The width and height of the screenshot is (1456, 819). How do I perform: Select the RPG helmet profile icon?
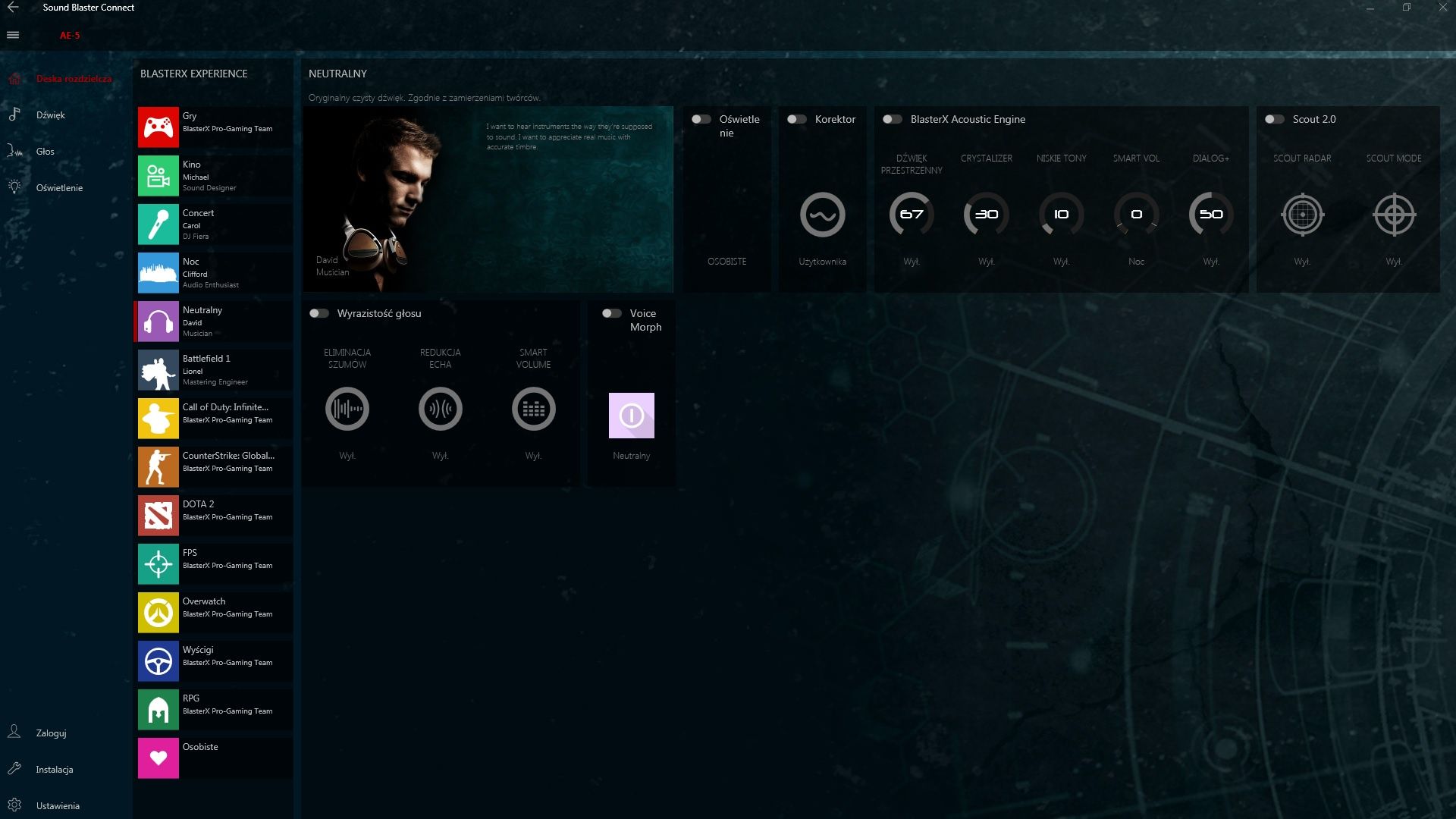(x=158, y=709)
